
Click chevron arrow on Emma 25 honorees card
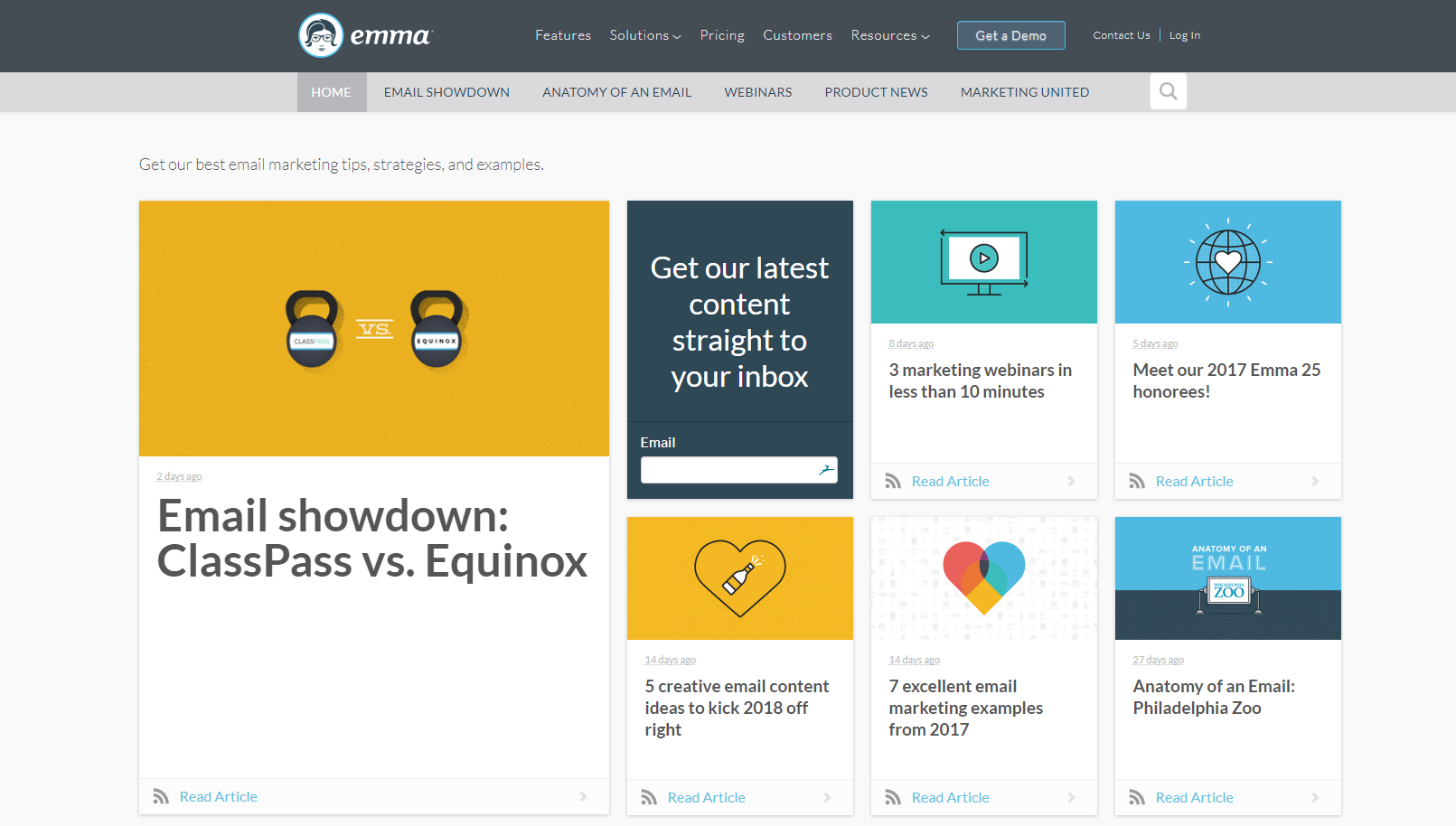coord(1315,481)
